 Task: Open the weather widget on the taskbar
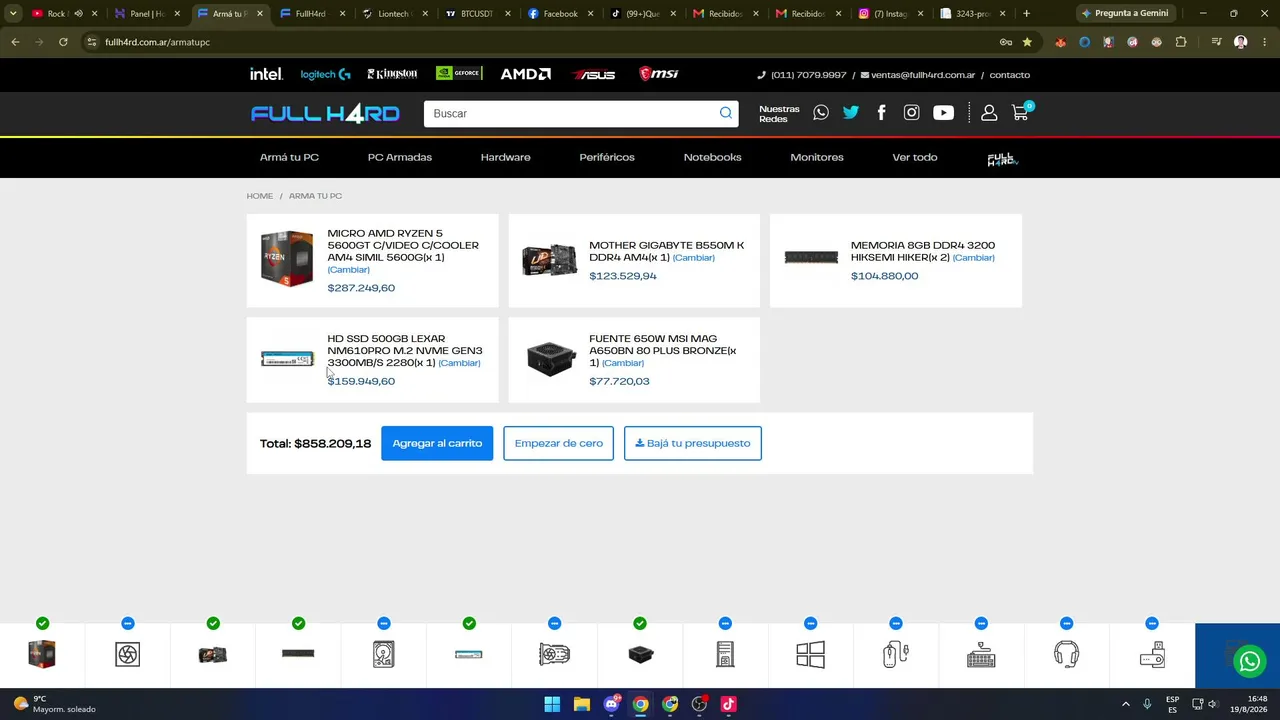pos(55,704)
